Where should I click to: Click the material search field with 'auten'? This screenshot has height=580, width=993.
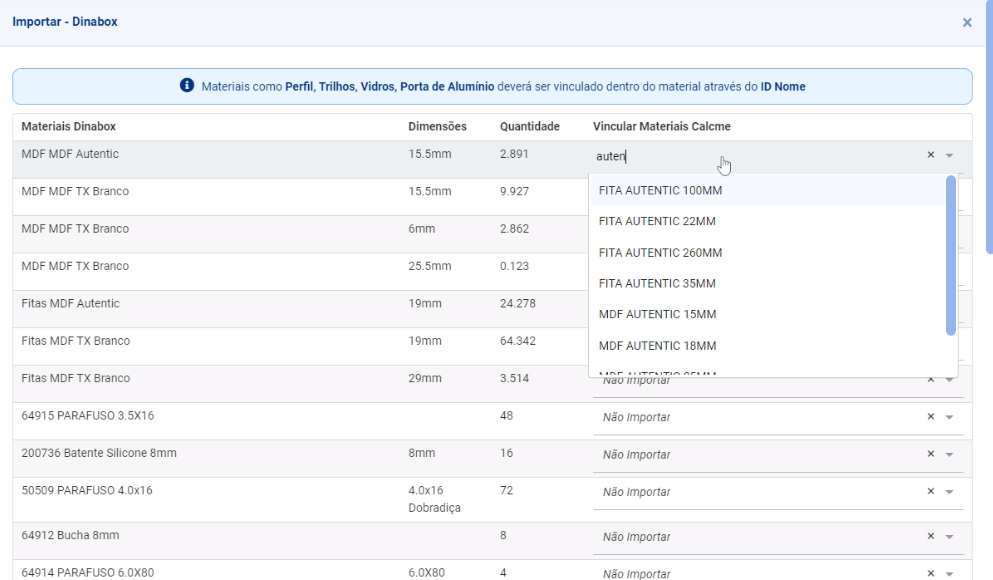[750, 156]
